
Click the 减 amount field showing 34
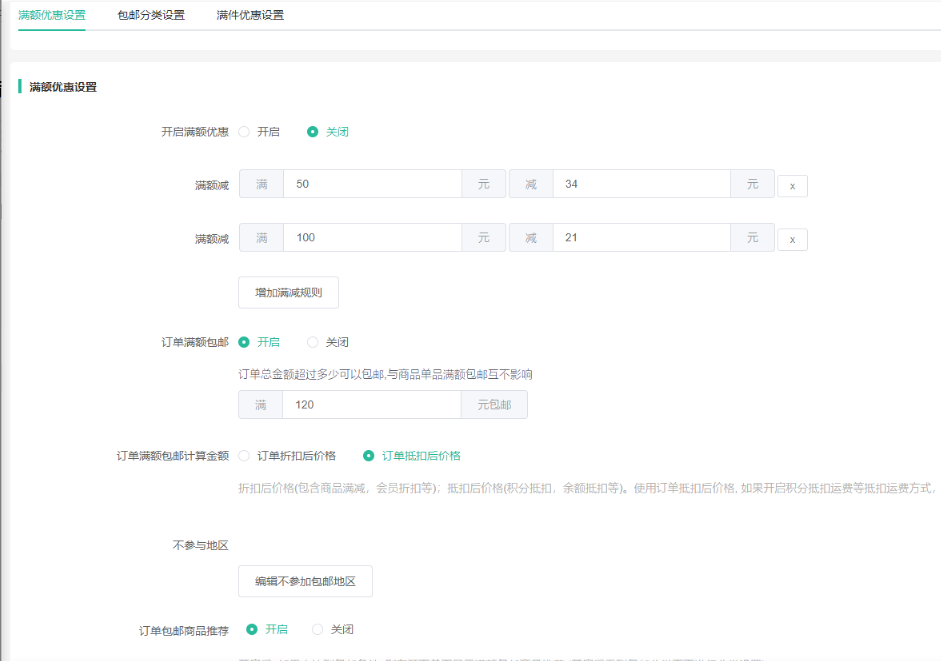coord(641,184)
